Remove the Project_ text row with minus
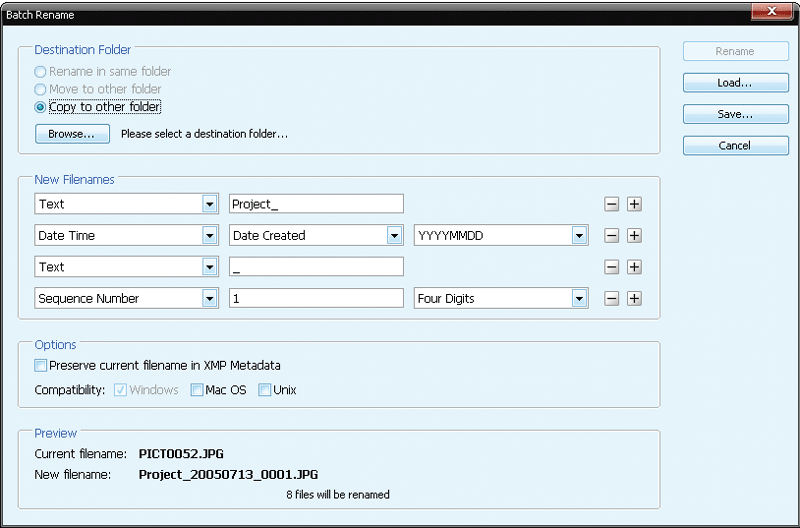This screenshot has height=528, width=800. [611, 204]
